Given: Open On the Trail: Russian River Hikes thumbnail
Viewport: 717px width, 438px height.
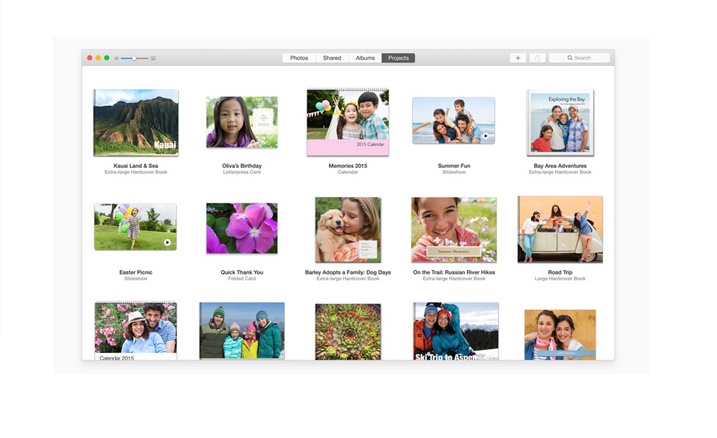Looking at the screenshot, I should coord(454,230).
